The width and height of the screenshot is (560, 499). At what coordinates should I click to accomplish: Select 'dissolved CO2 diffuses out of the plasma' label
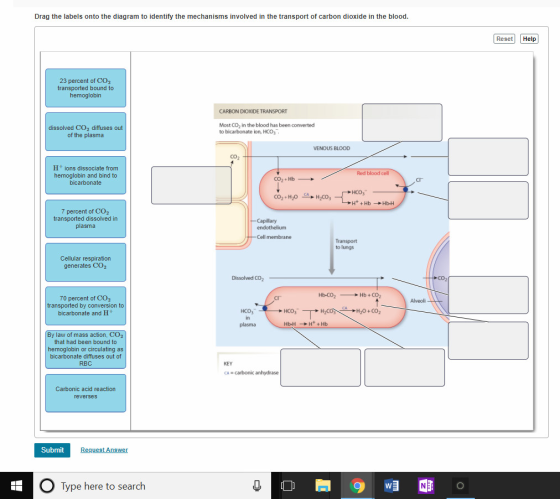86,131
